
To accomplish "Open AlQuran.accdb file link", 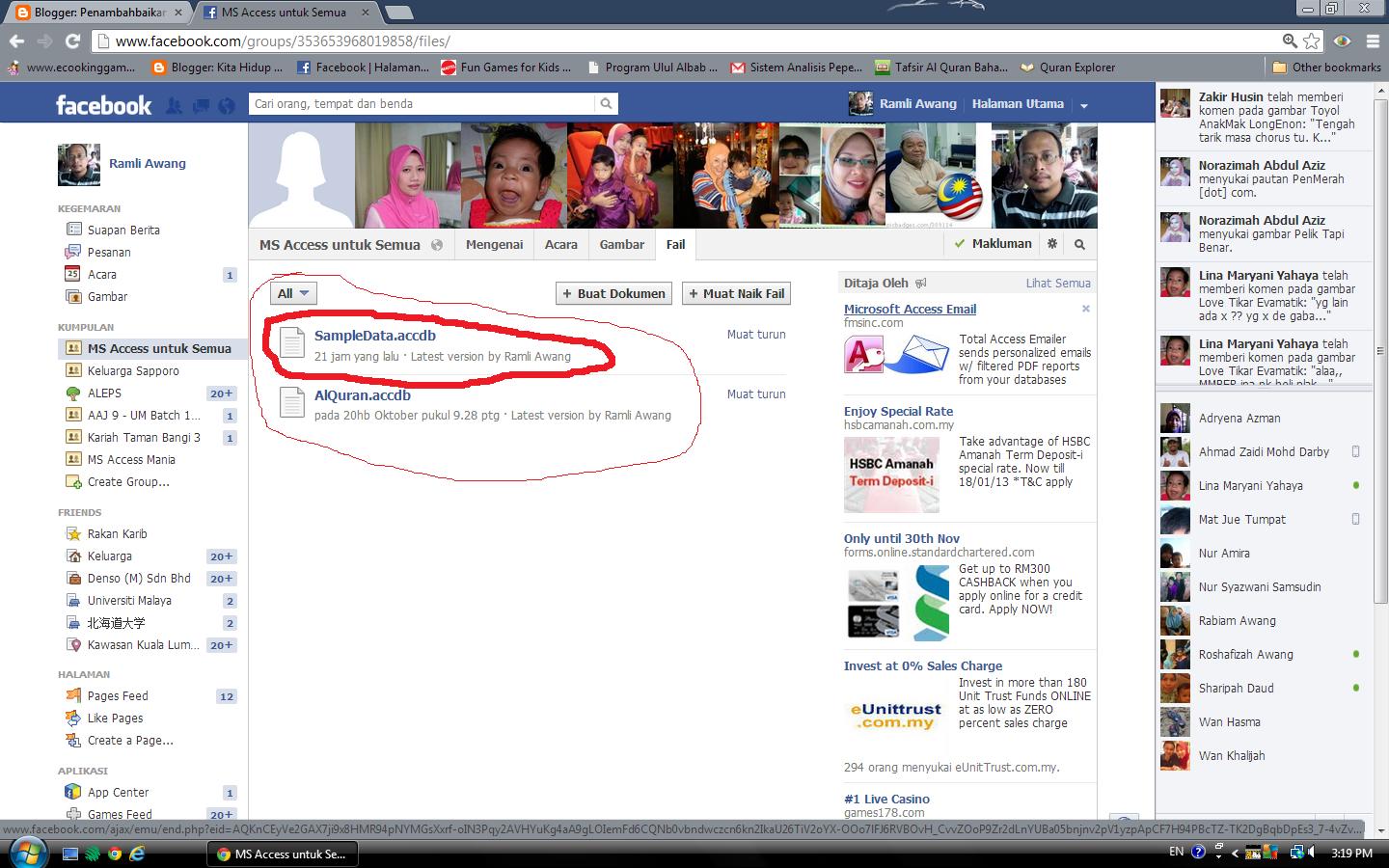I will click(362, 395).
